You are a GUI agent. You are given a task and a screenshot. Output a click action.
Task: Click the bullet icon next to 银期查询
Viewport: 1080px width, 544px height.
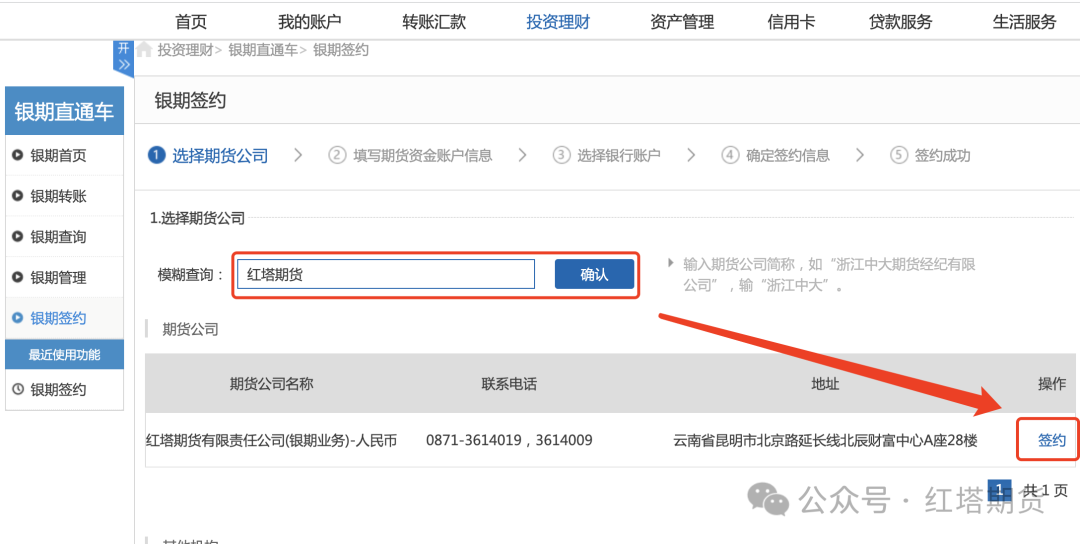coord(18,237)
